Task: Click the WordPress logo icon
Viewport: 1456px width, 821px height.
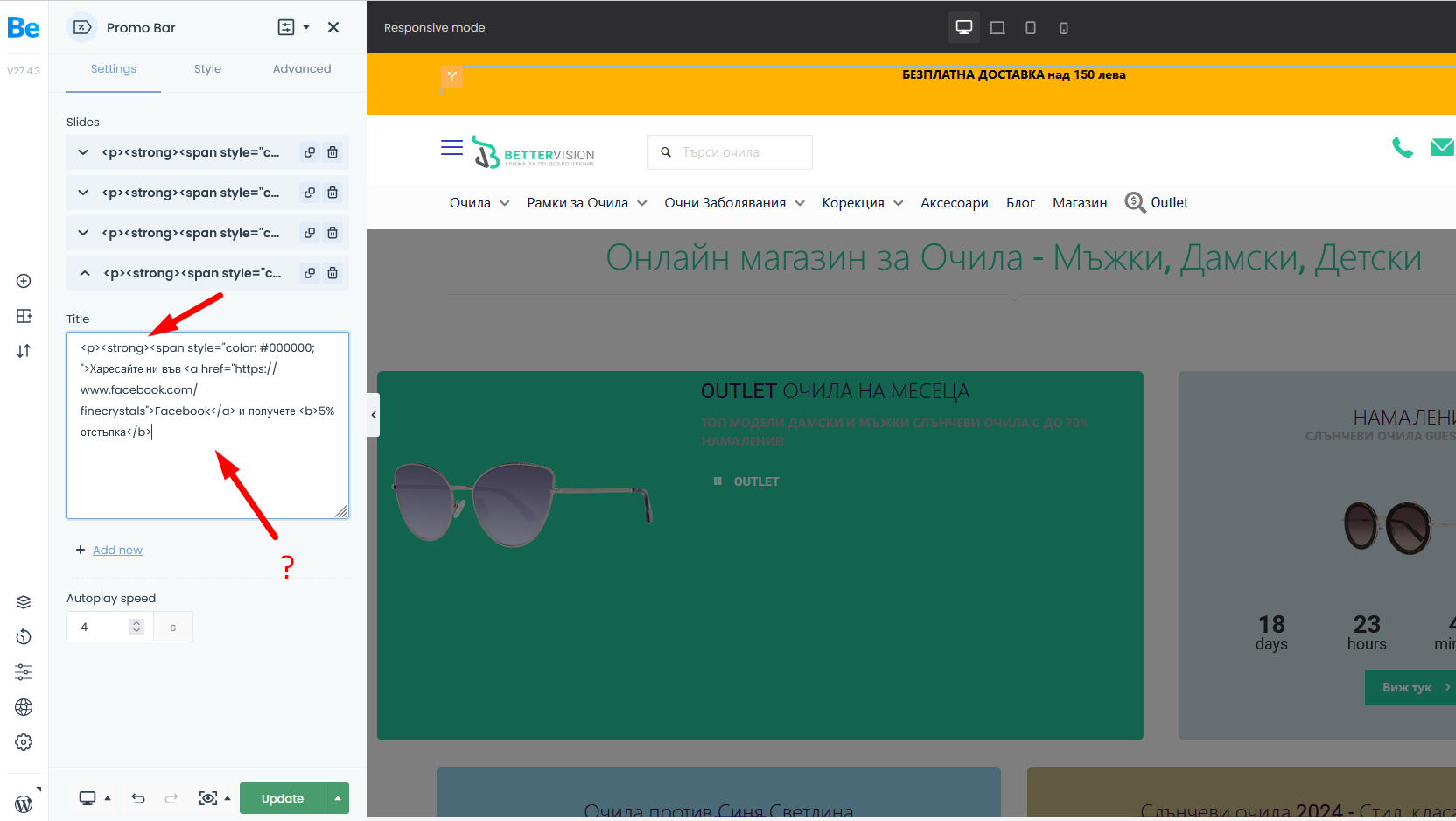Action: 24,804
